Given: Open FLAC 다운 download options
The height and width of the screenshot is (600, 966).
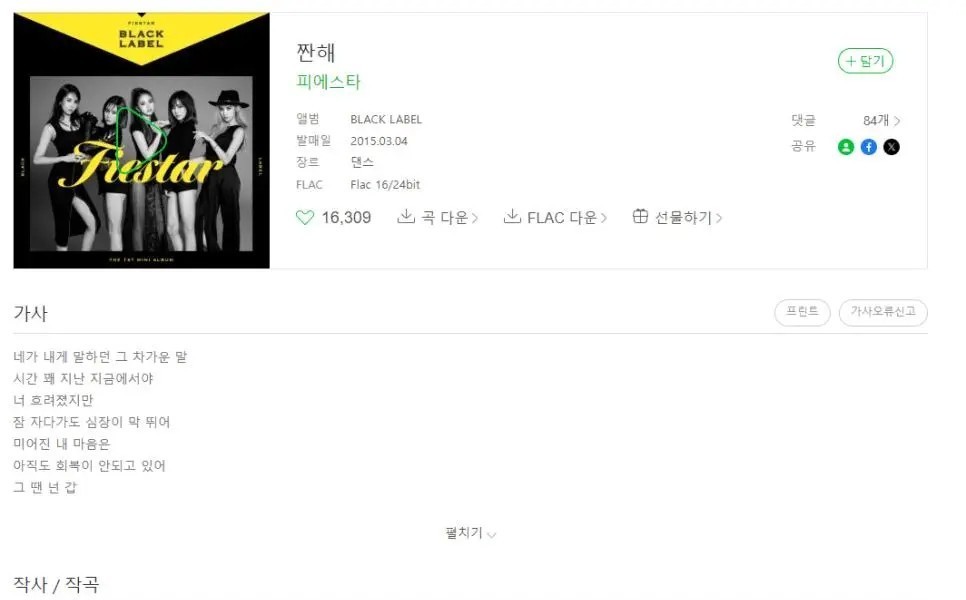Looking at the screenshot, I should pos(567,217).
